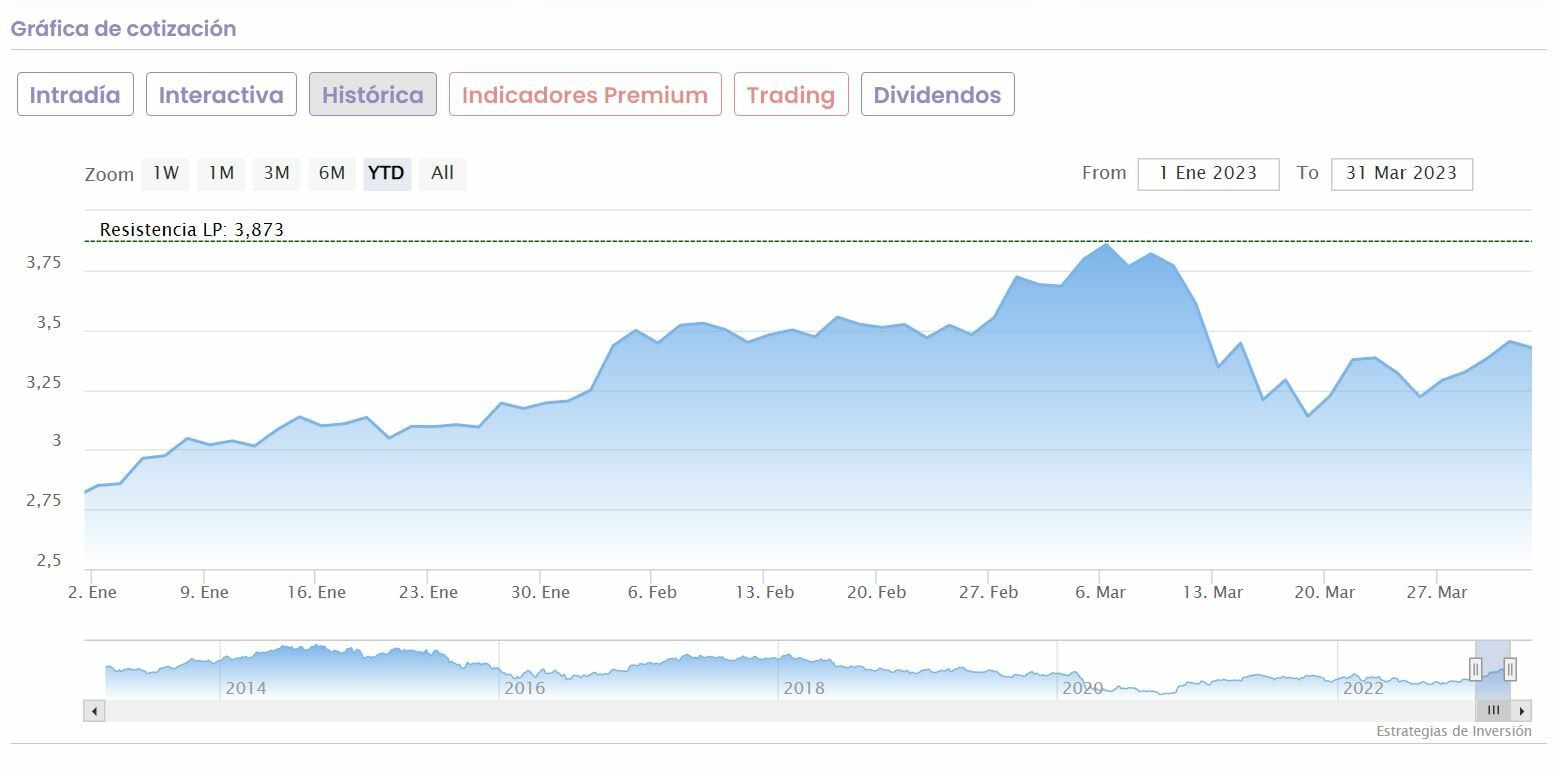1560x773 pixels.
Task: Show the Dividendos tab
Action: (x=937, y=95)
